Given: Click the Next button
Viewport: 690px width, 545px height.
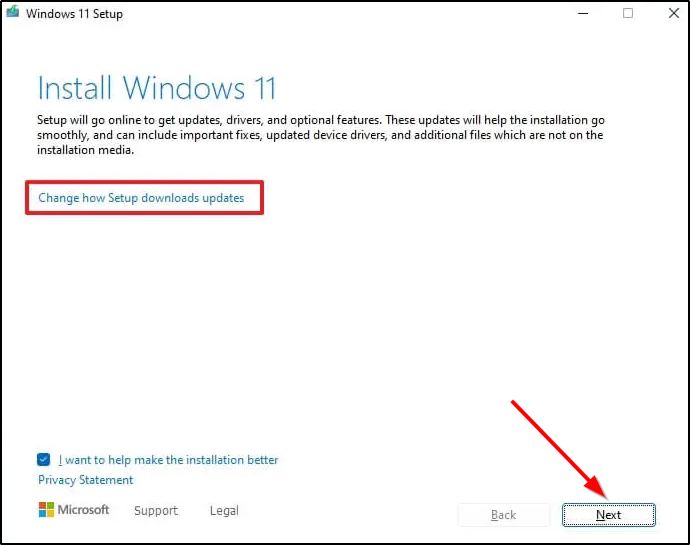Looking at the screenshot, I should coord(609,515).
